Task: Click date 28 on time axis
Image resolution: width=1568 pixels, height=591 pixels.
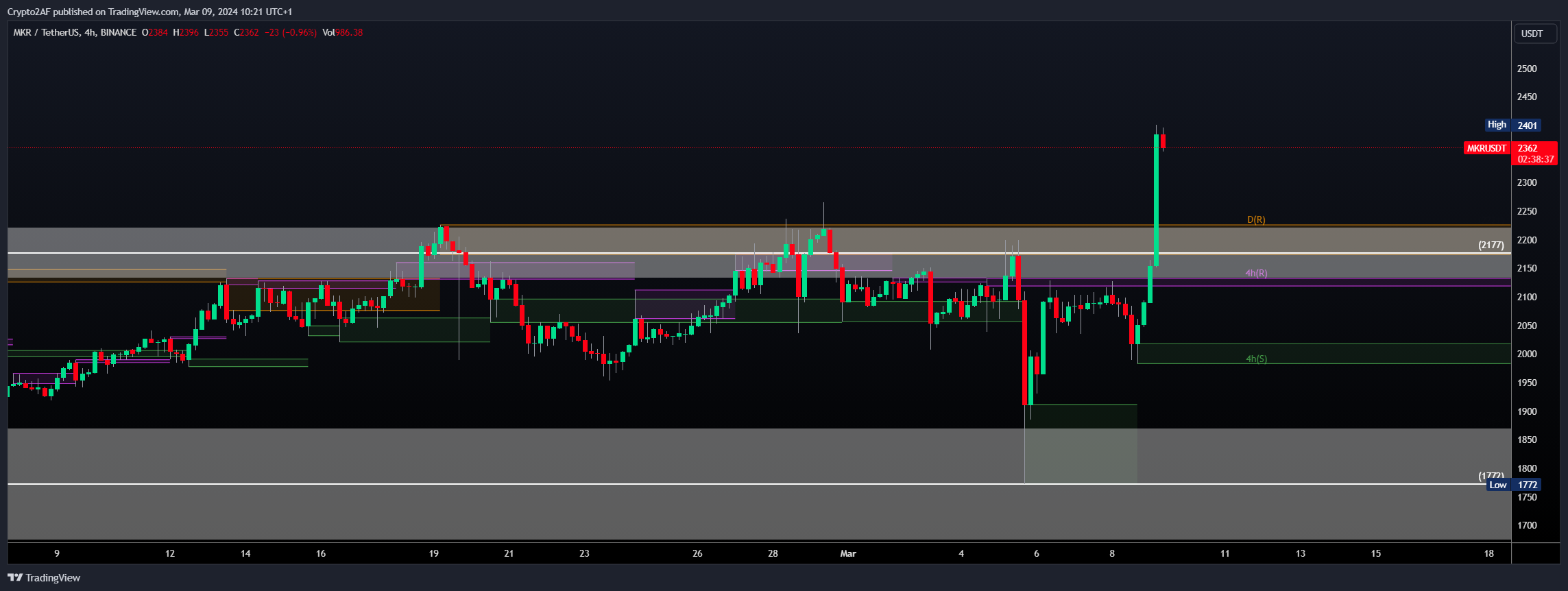Action: coord(773,554)
